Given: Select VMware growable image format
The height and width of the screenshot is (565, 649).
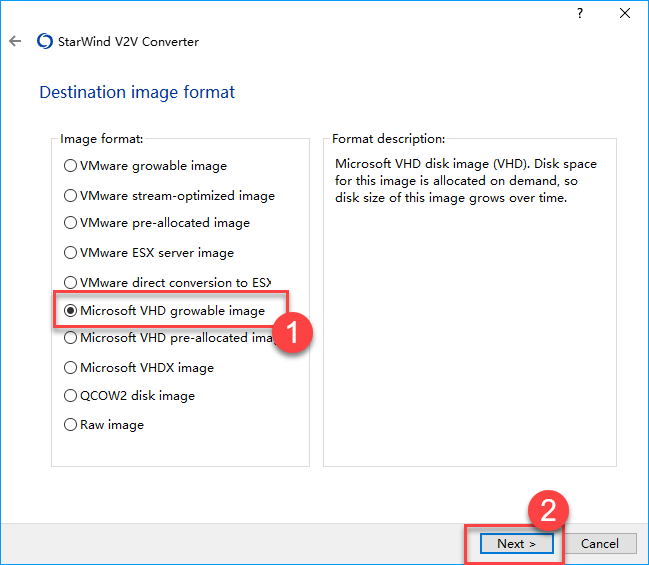Looking at the screenshot, I should click(145, 166).
